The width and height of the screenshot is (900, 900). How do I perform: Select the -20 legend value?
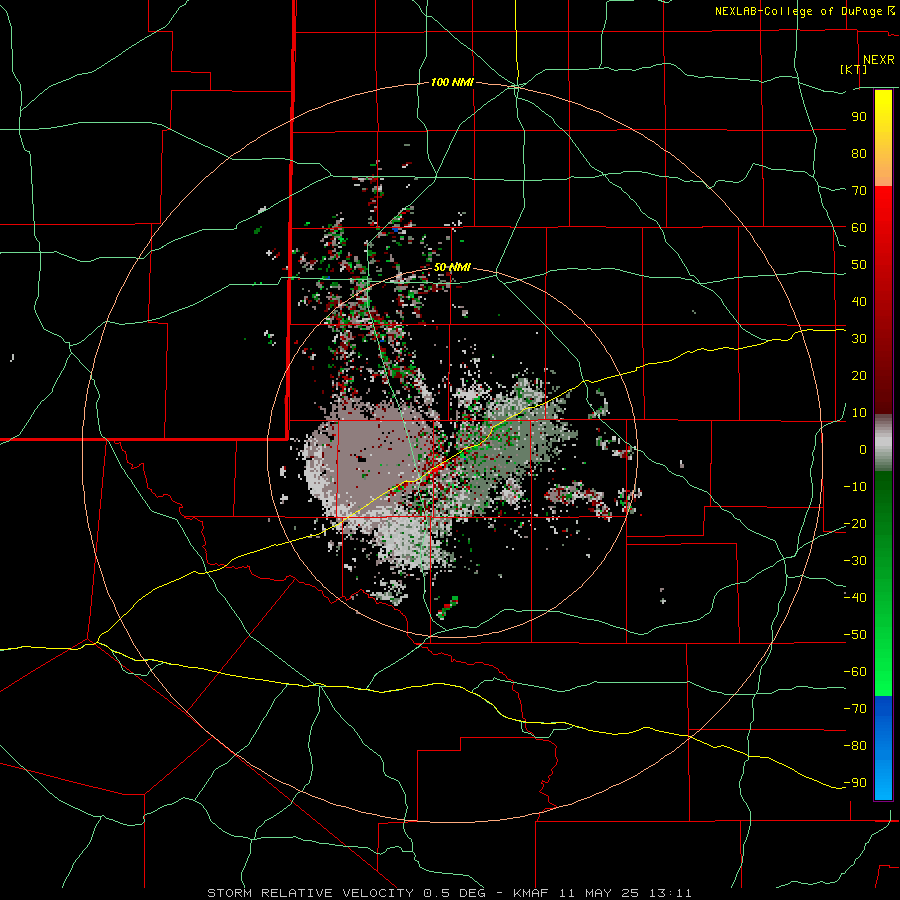click(x=855, y=523)
